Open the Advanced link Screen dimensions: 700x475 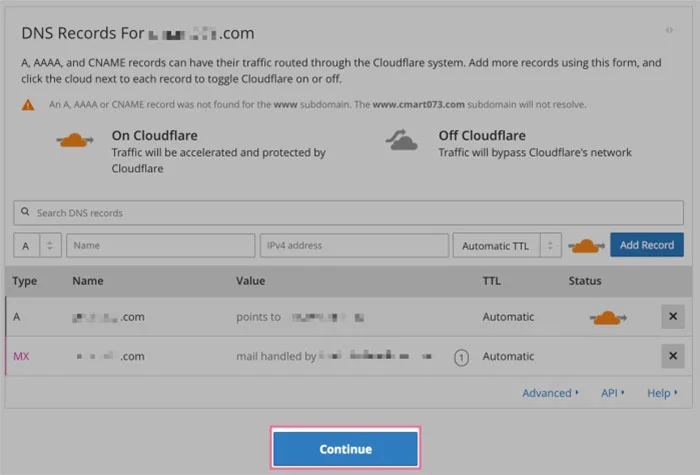click(550, 393)
